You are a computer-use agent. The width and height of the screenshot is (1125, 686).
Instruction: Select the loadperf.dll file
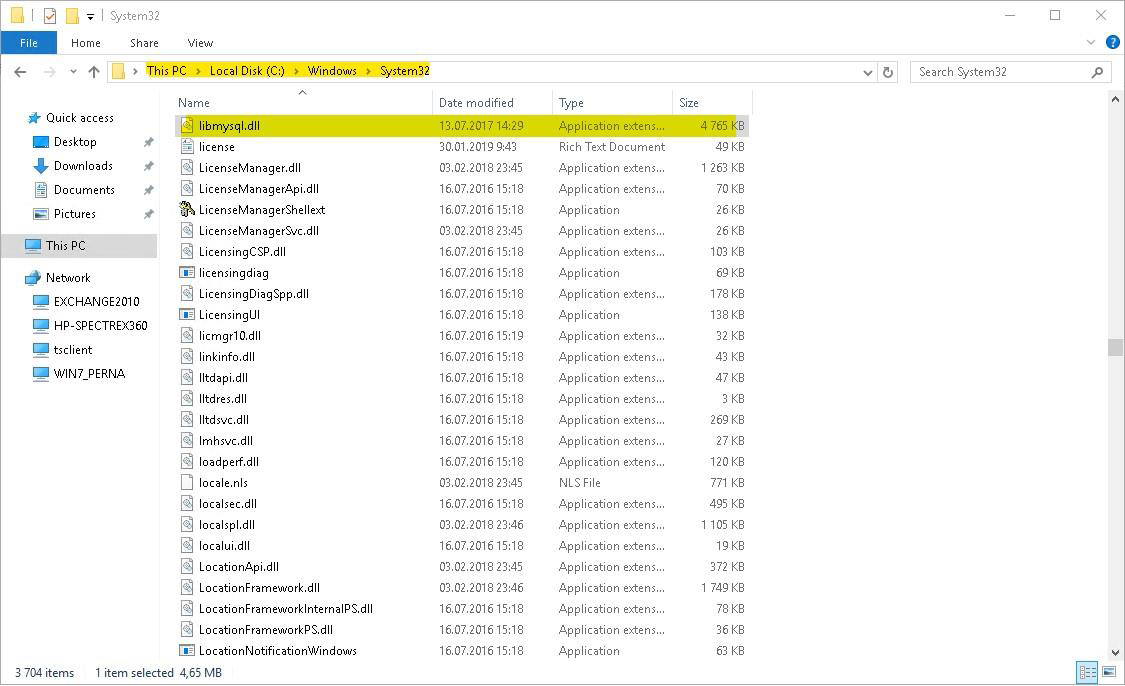[x=229, y=461]
